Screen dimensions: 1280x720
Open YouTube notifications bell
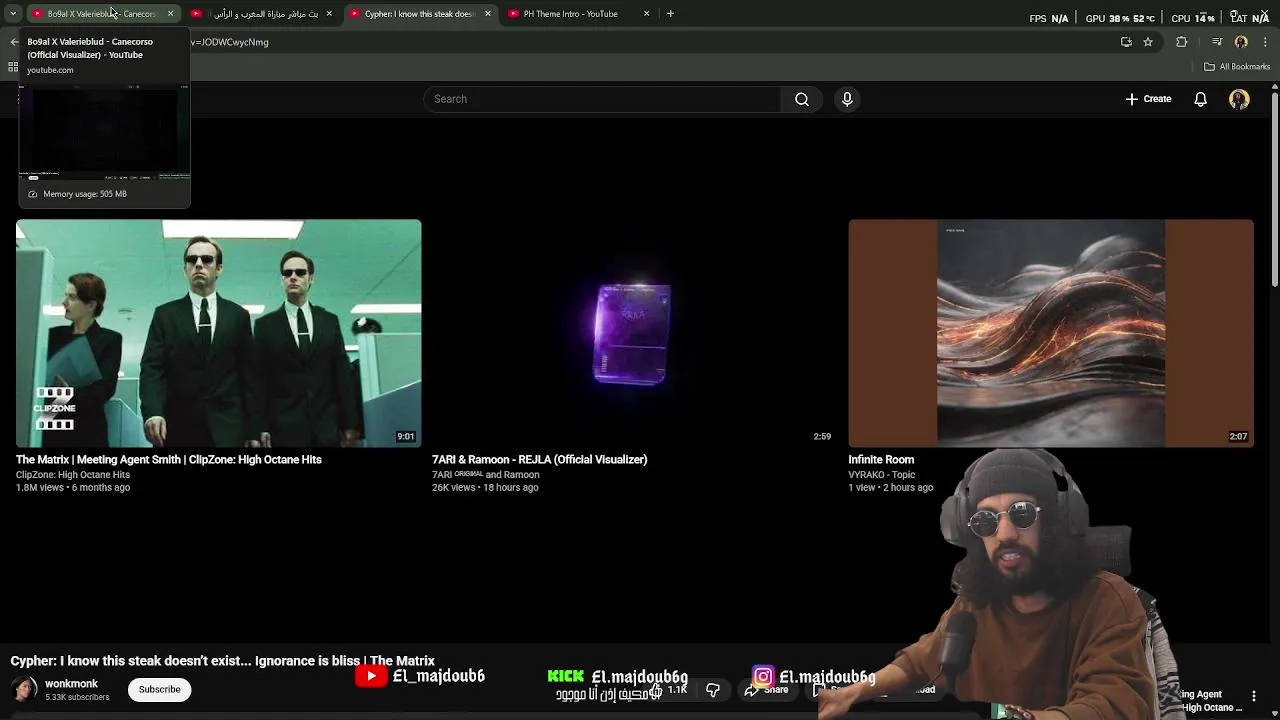[1201, 99]
